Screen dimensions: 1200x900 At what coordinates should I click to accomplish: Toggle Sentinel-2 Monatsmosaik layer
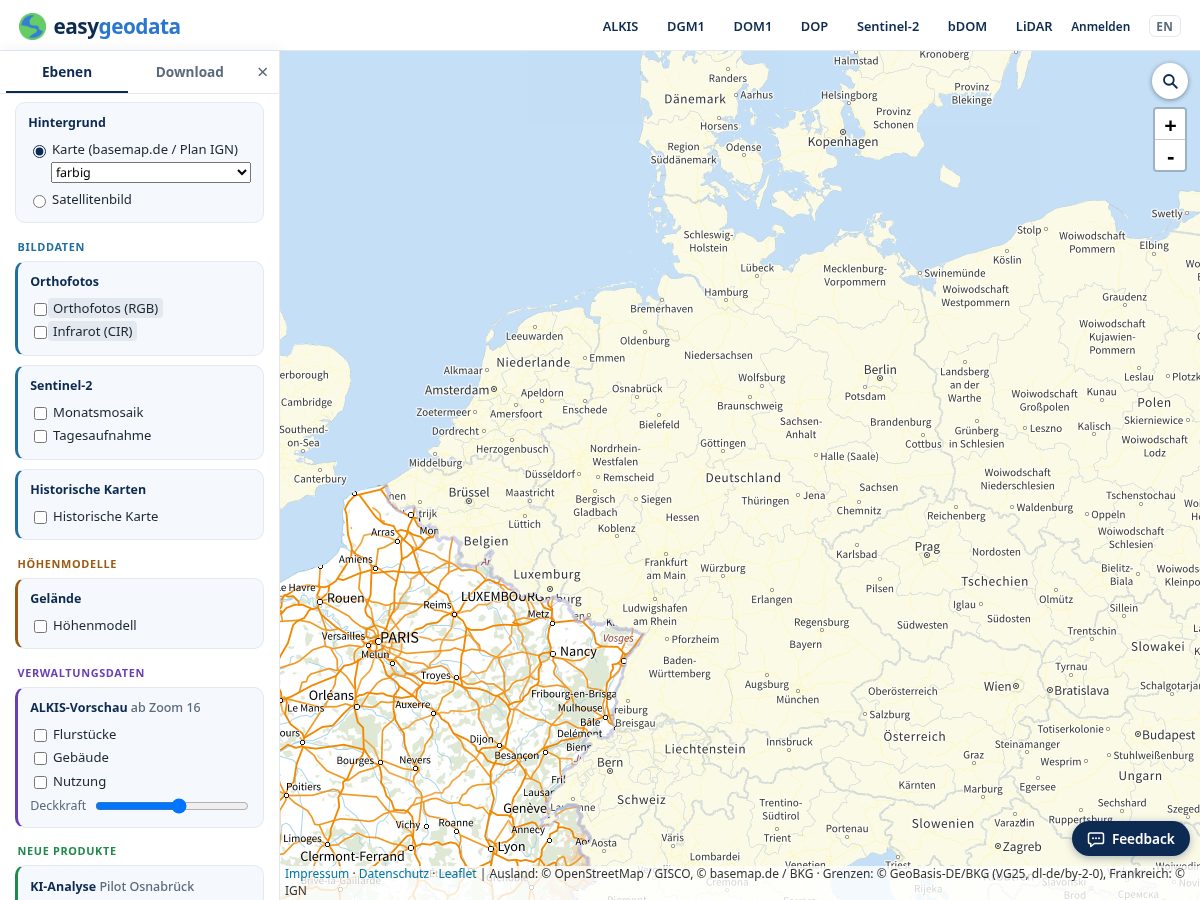coord(41,413)
